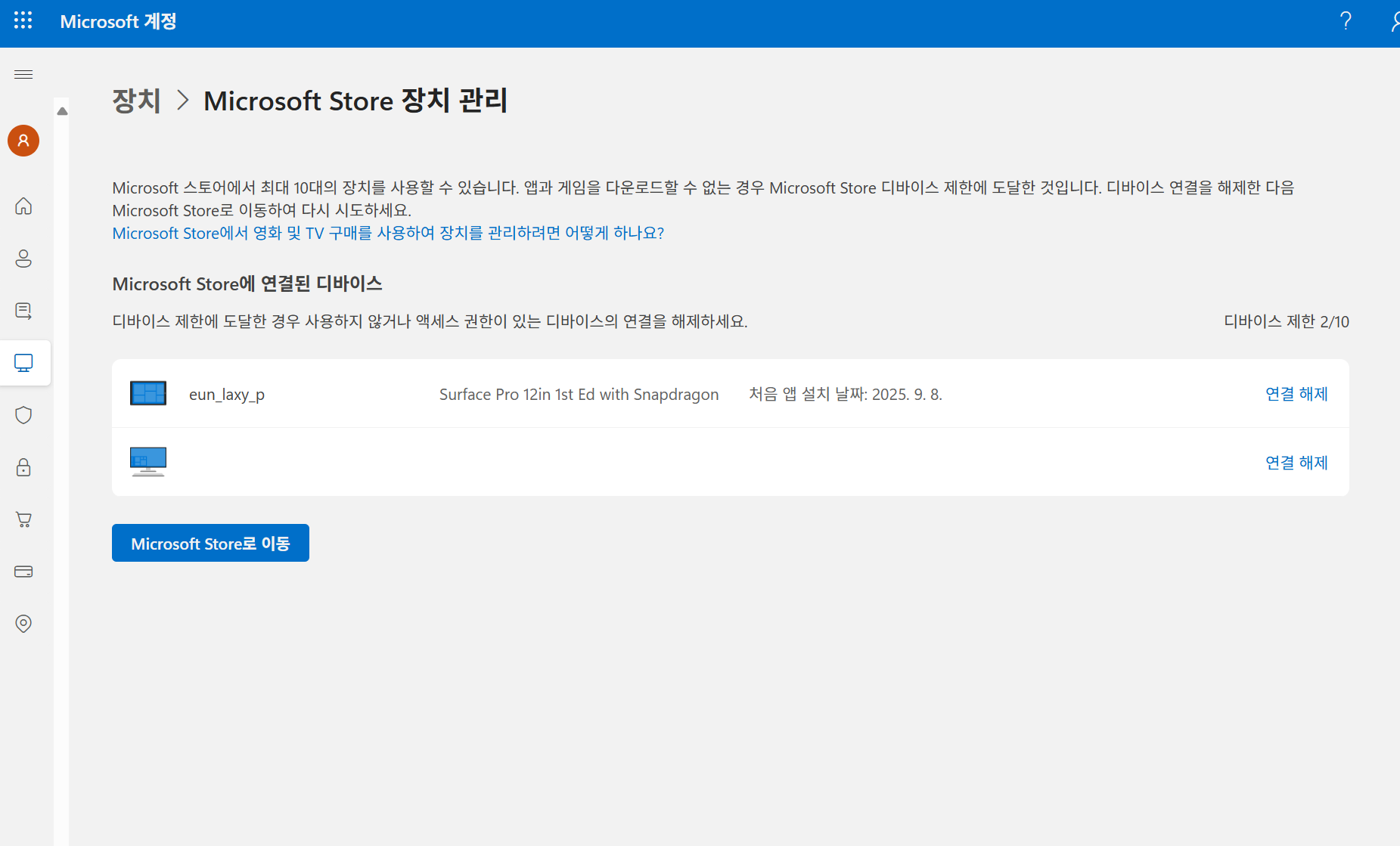Click the account icon at top right edge
Image resolution: width=1400 pixels, height=846 pixels.
pyautogui.click(x=1394, y=20)
